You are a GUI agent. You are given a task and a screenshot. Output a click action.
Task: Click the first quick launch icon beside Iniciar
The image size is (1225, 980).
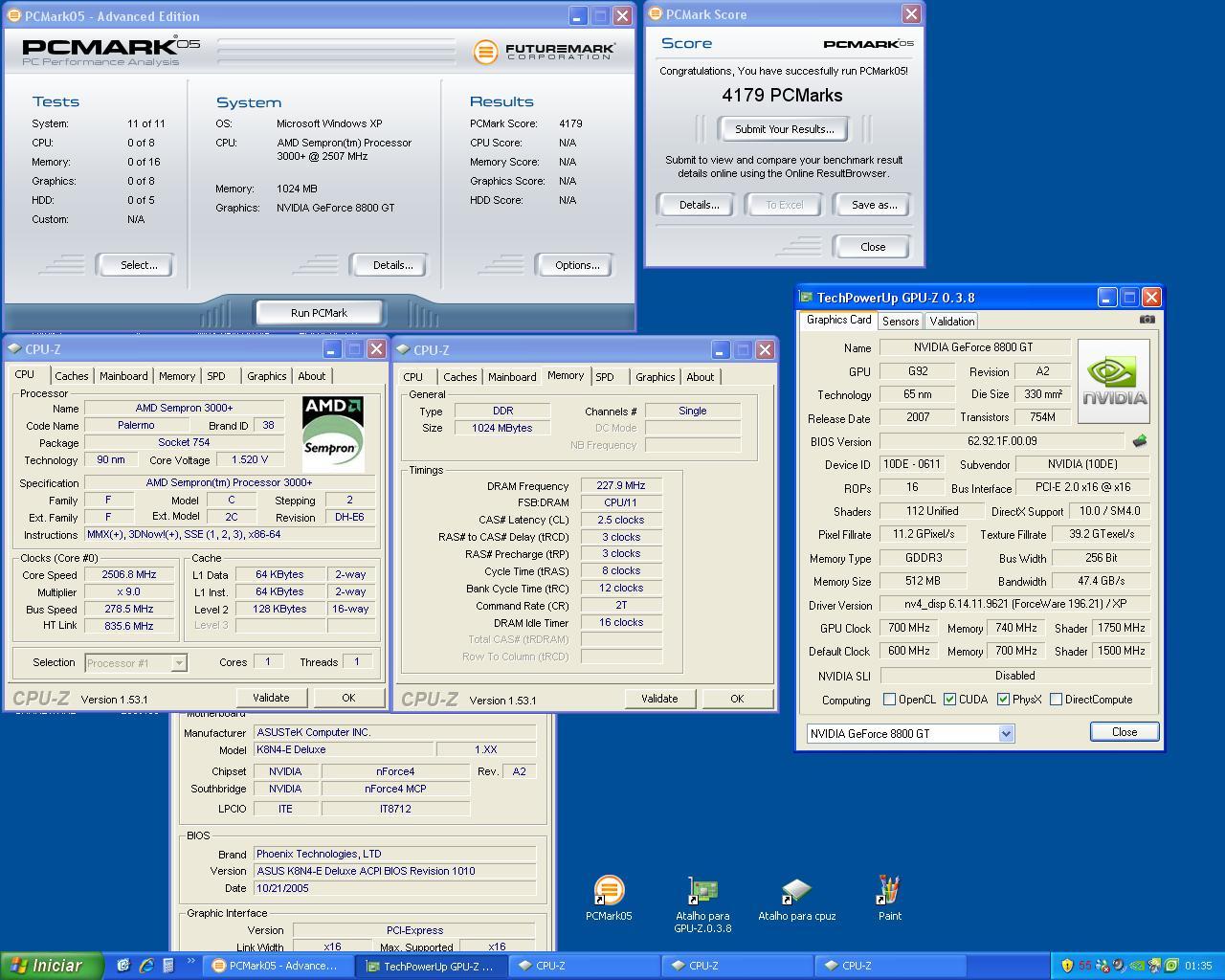[123, 966]
